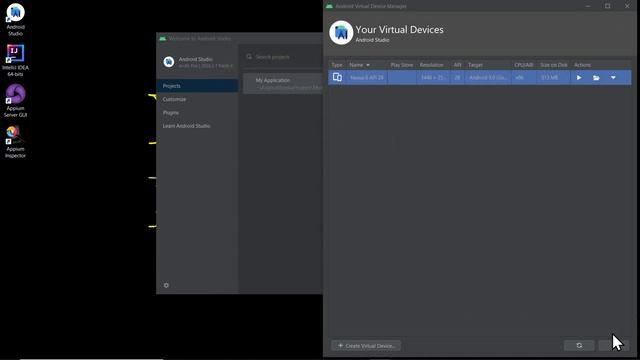Select the Nexus 6 API 28 name cell
640x360 pixels.
(367, 78)
